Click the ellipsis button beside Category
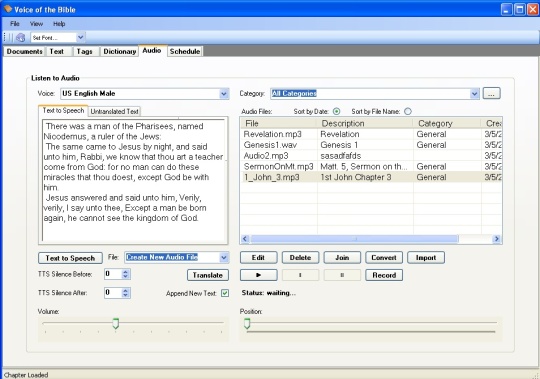This screenshot has height=379, width=540. pyautogui.click(x=491, y=93)
